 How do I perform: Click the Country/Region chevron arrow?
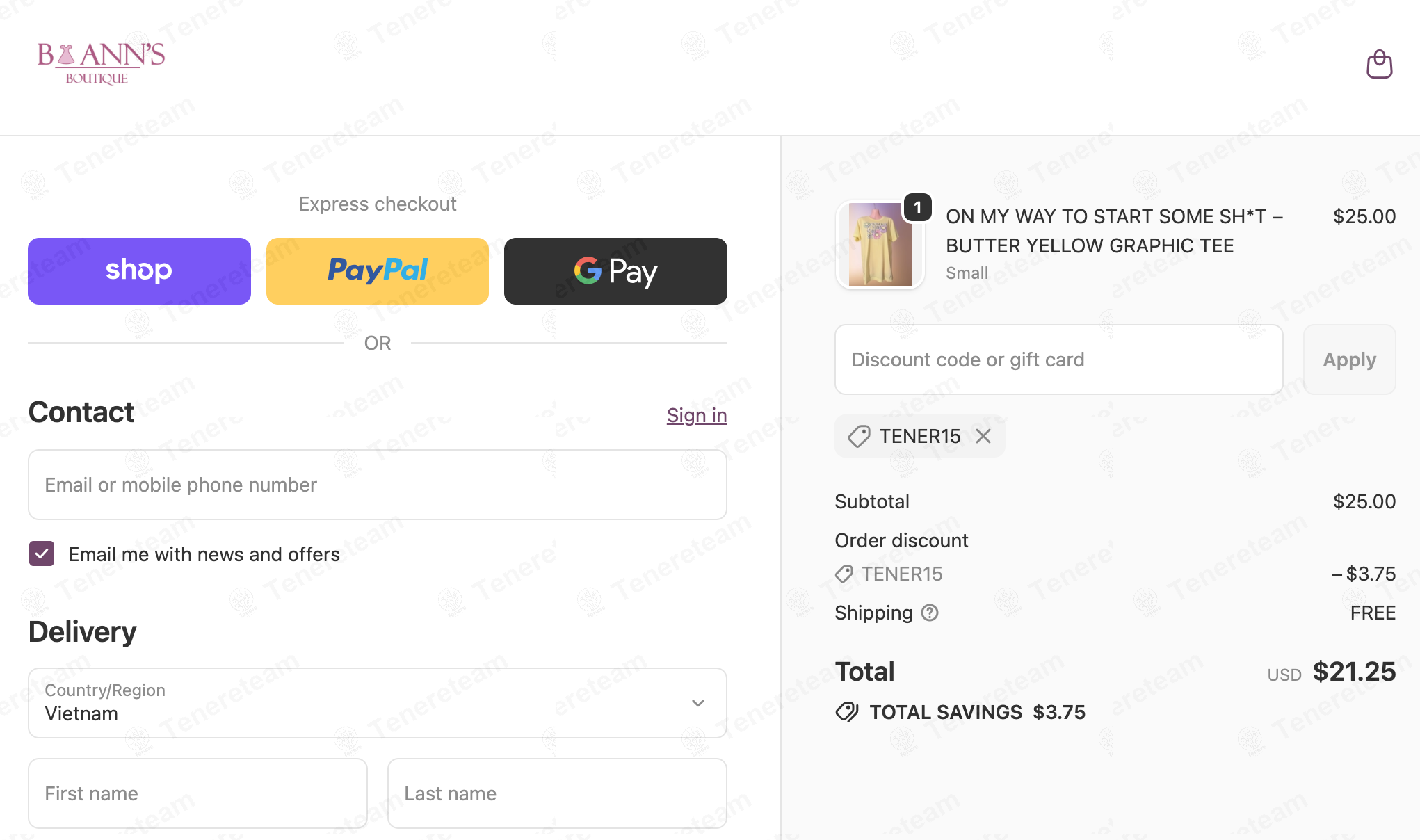click(698, 703)
